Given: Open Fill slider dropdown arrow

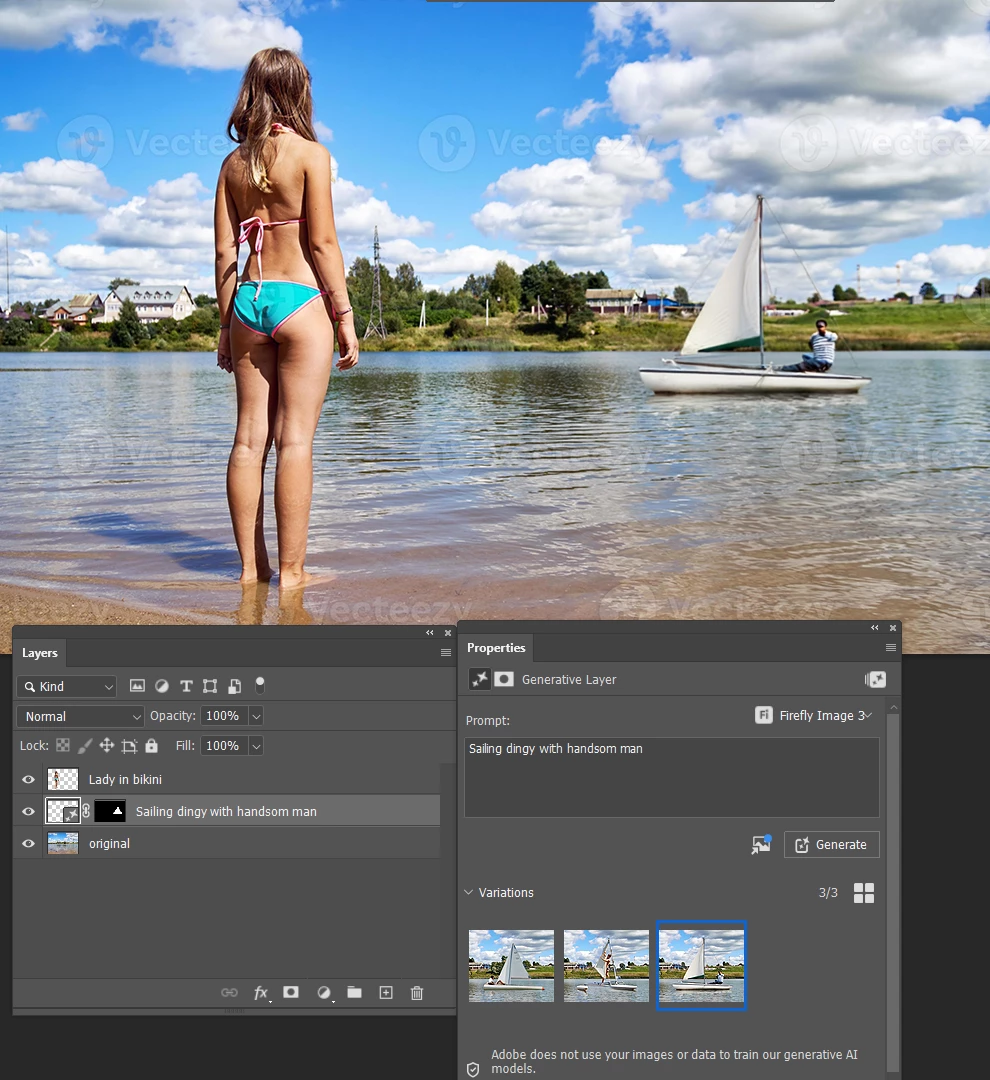Looking at the screenshot, I should tap(256, 746).
